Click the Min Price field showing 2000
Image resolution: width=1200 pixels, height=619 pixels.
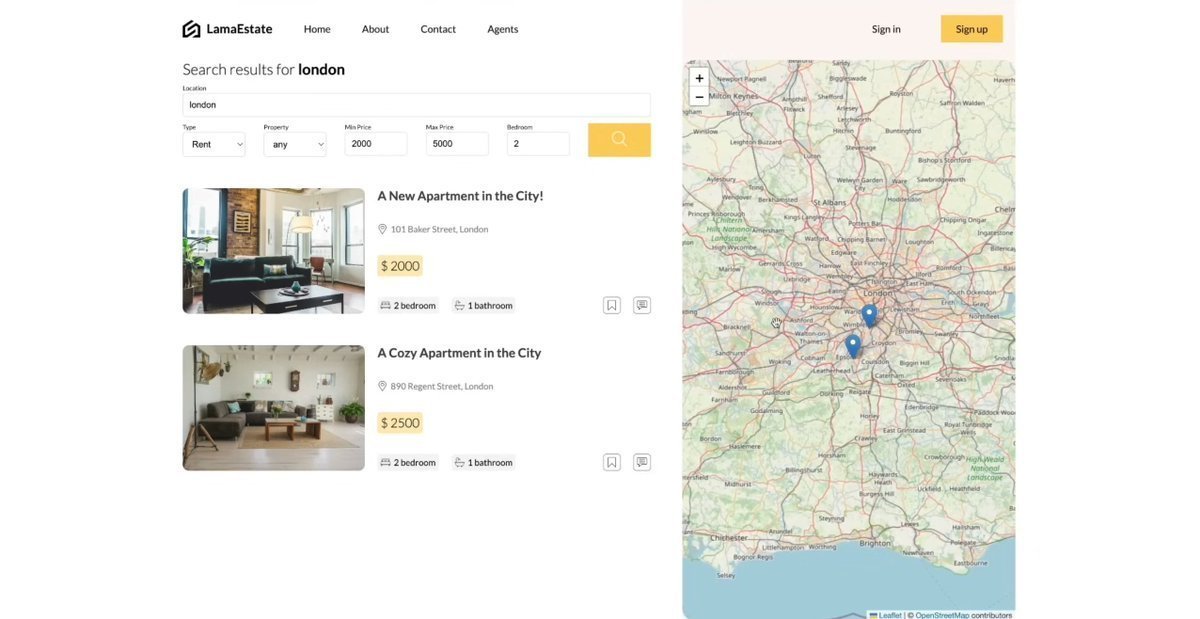point(376,144)
